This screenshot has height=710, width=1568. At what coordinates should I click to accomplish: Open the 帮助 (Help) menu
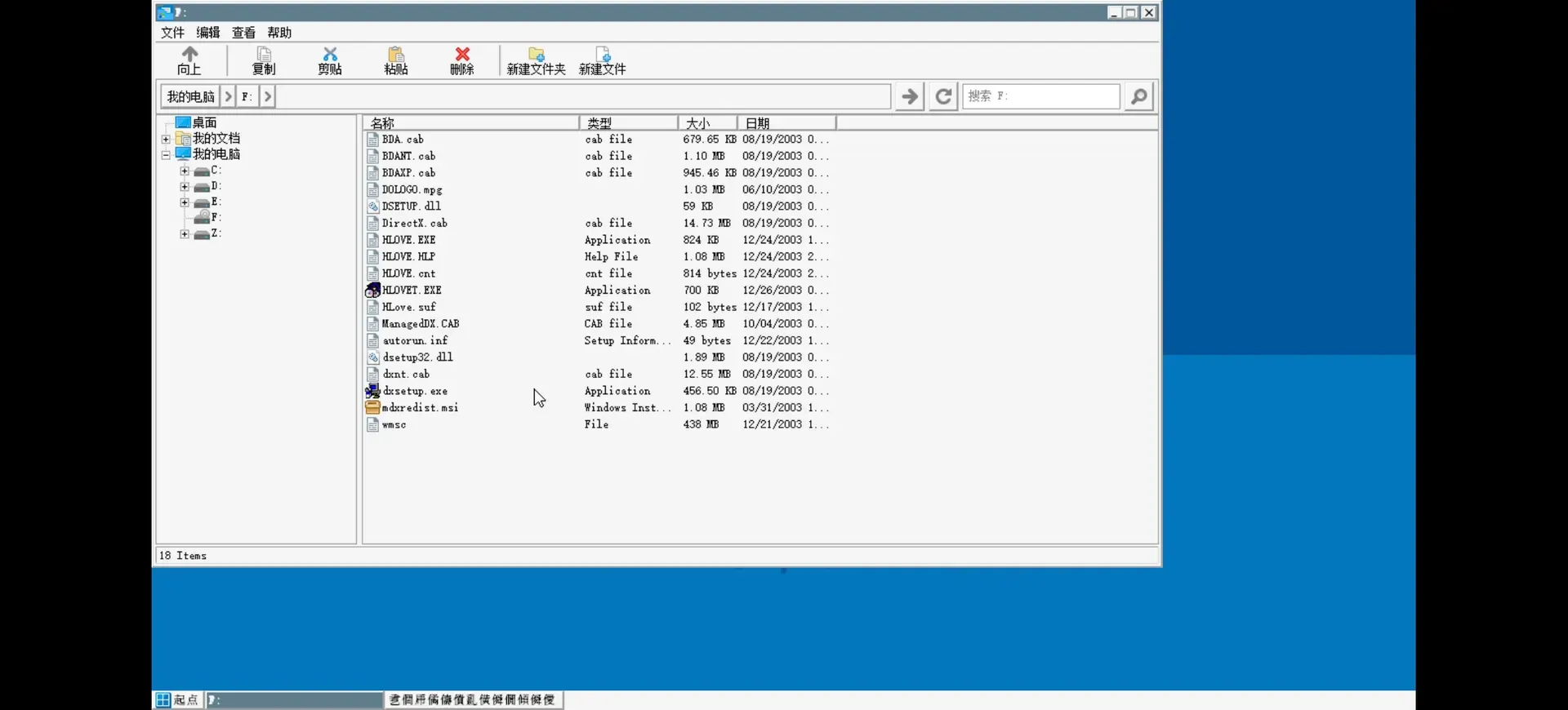(279, 33)
